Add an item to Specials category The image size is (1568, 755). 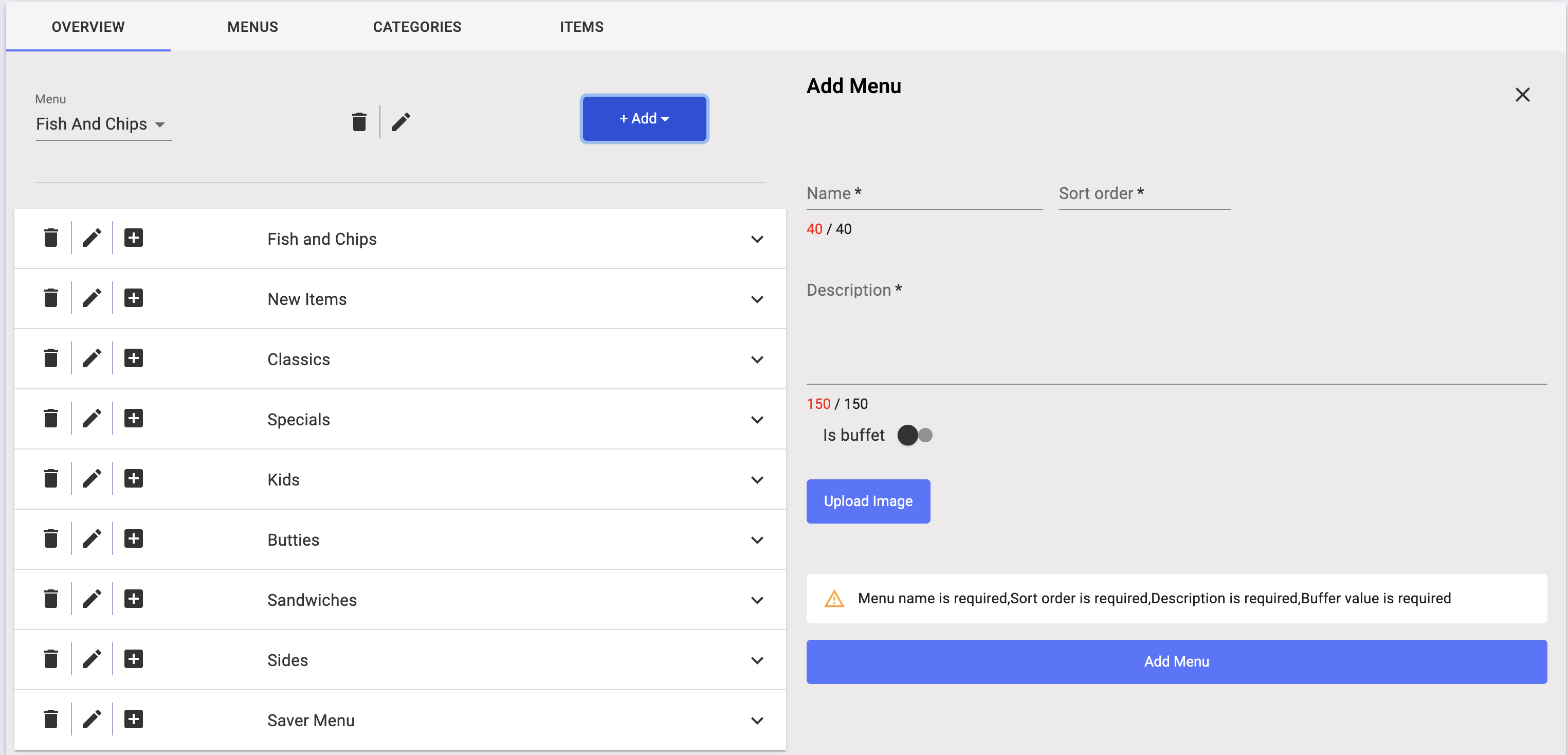pyautogui.click(x=133, y=418)
